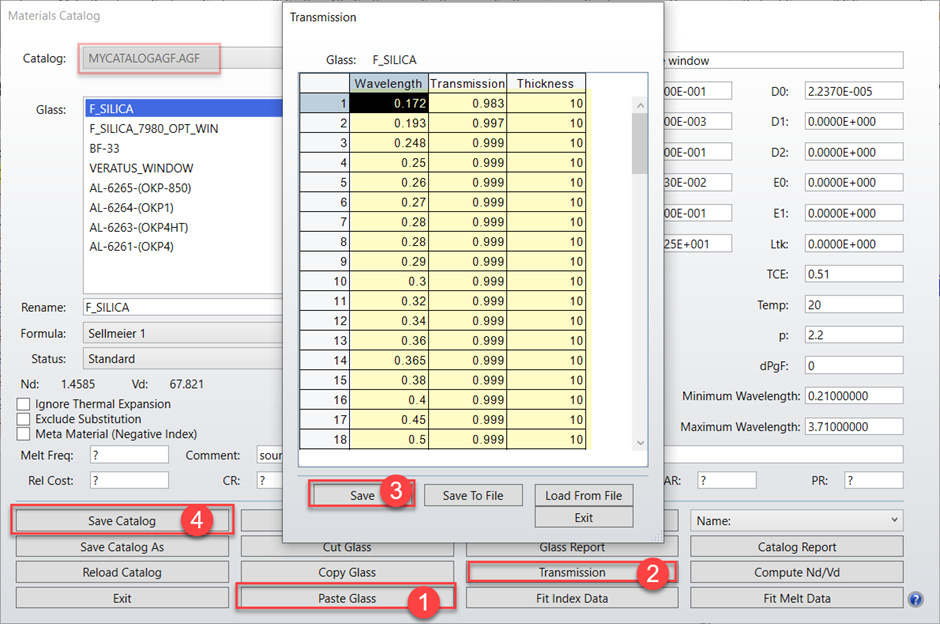Click the Save To File button
Screen dimensions: 940x624
pos(472,495)
